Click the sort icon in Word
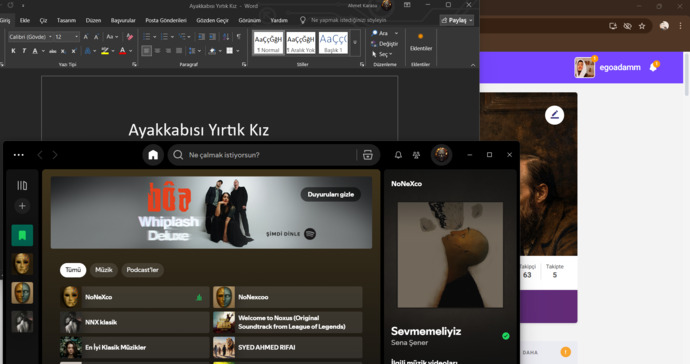 coord(226,37)
